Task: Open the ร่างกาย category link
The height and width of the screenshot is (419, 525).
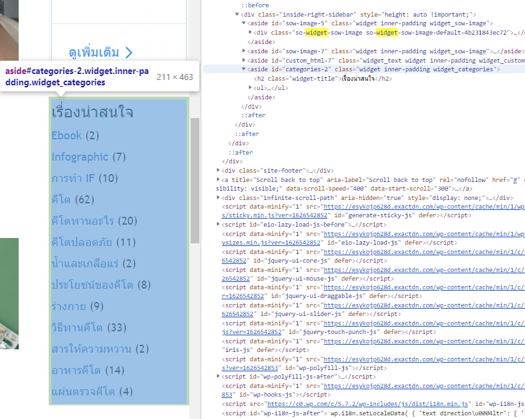Action: tap(69, 306)
